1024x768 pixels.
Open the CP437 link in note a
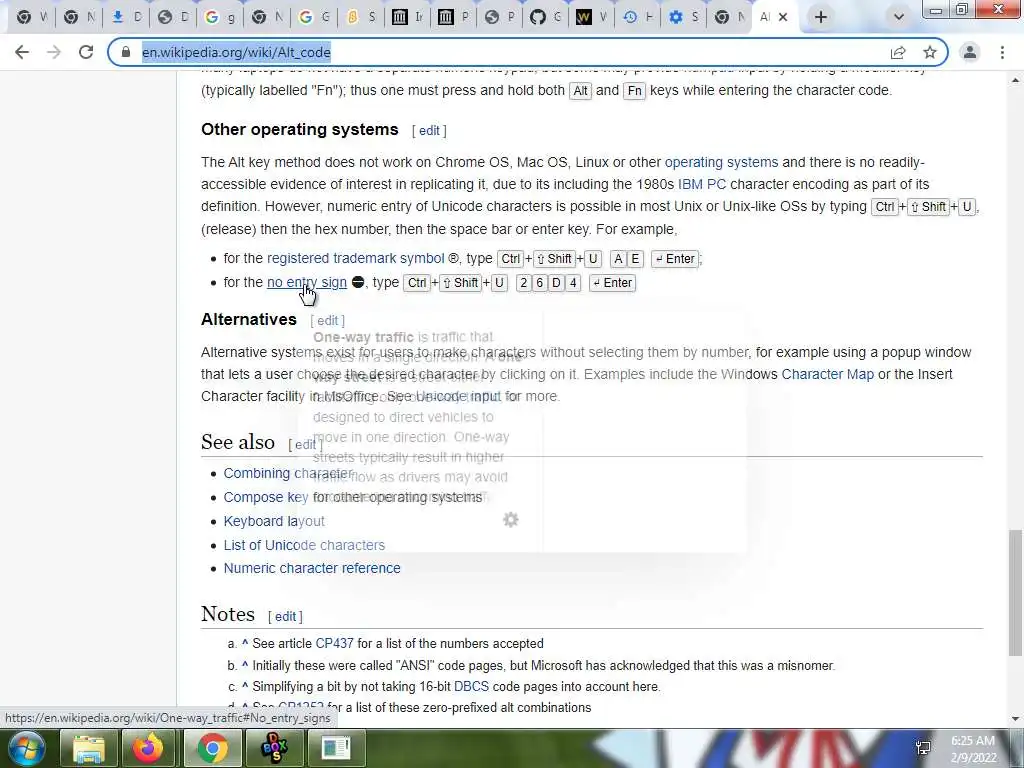point(334,643)
